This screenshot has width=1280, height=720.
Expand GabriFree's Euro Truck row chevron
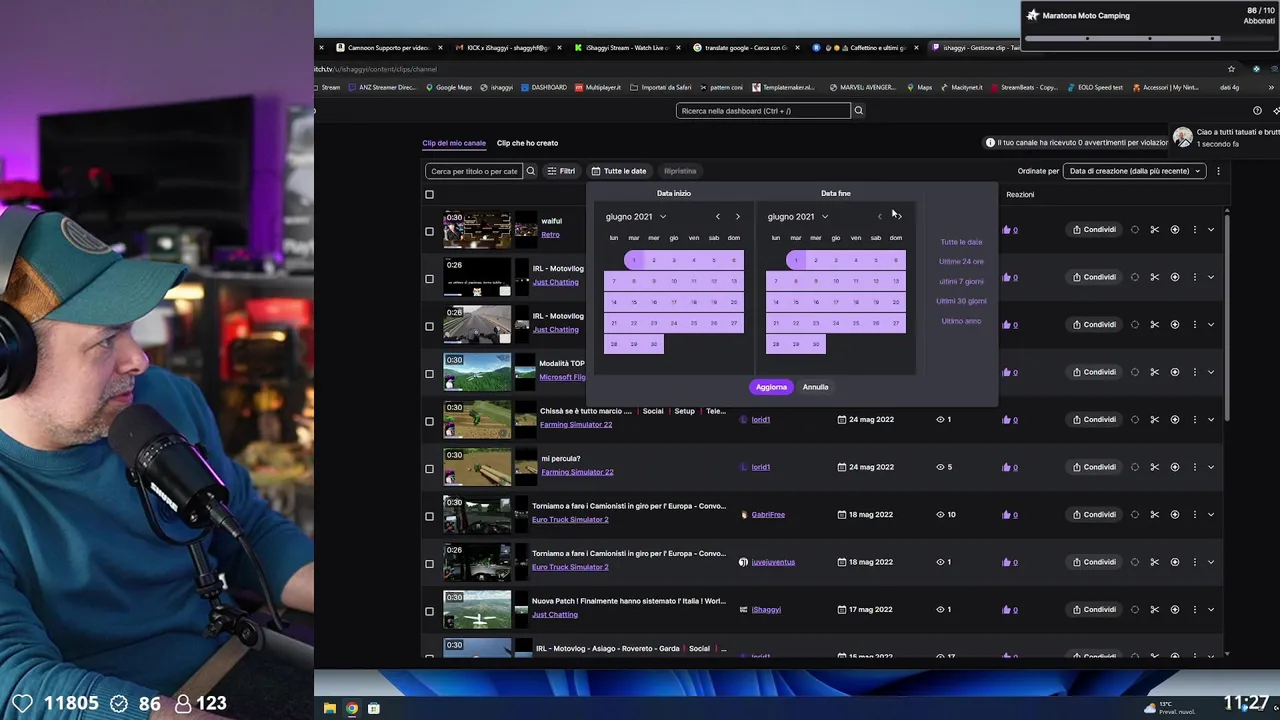pyautogui.click(x=1211, y=514)
